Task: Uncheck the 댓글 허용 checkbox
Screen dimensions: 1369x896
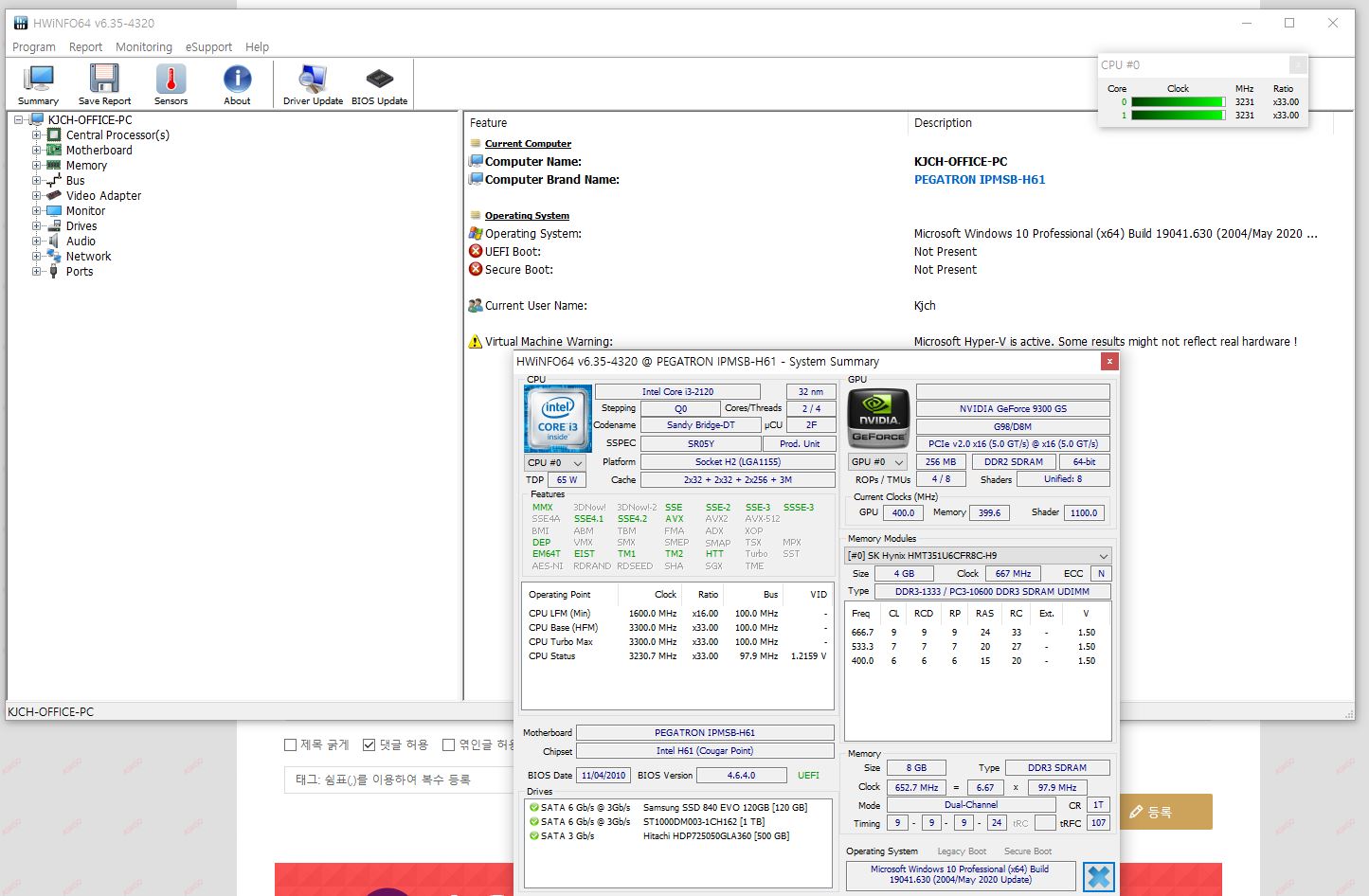Action: [x=369, y=744]
